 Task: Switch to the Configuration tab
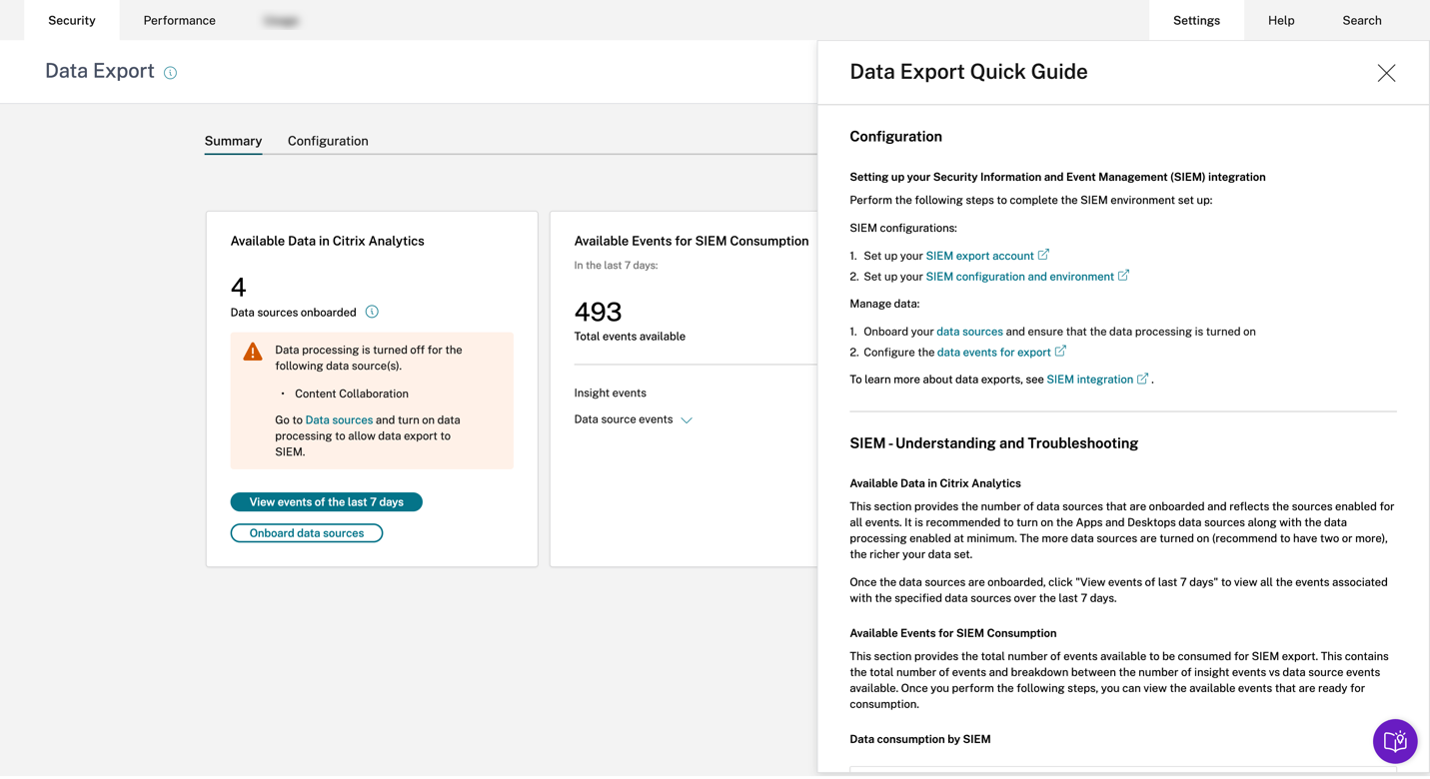(328, 141)
